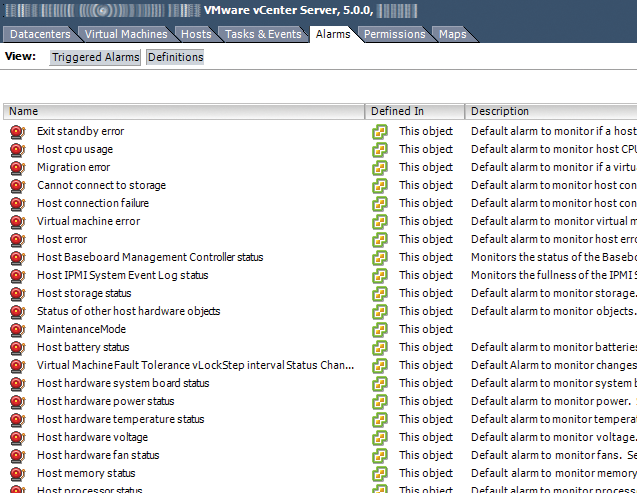The height and width of the screenshot is (493, 637).
Task: Click alarm icon for Host Baseboard Management Controller status
Action: (x=18, y=257)
